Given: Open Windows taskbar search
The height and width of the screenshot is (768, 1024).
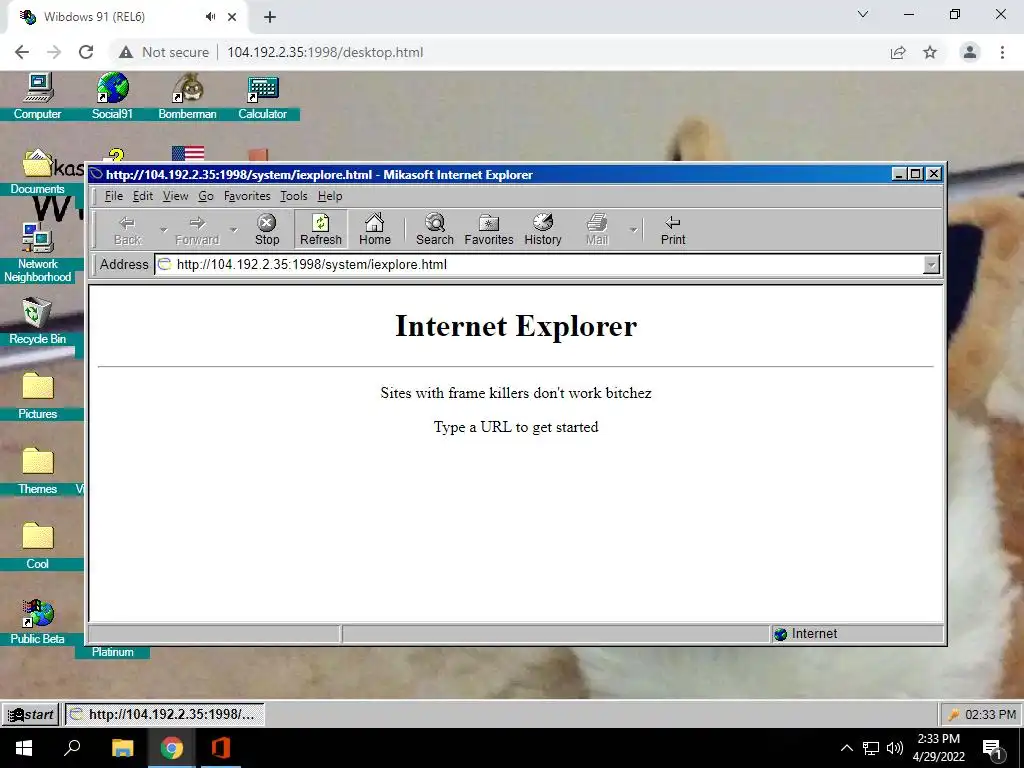Looking at the screenshot, I should (x=72, y=748).
